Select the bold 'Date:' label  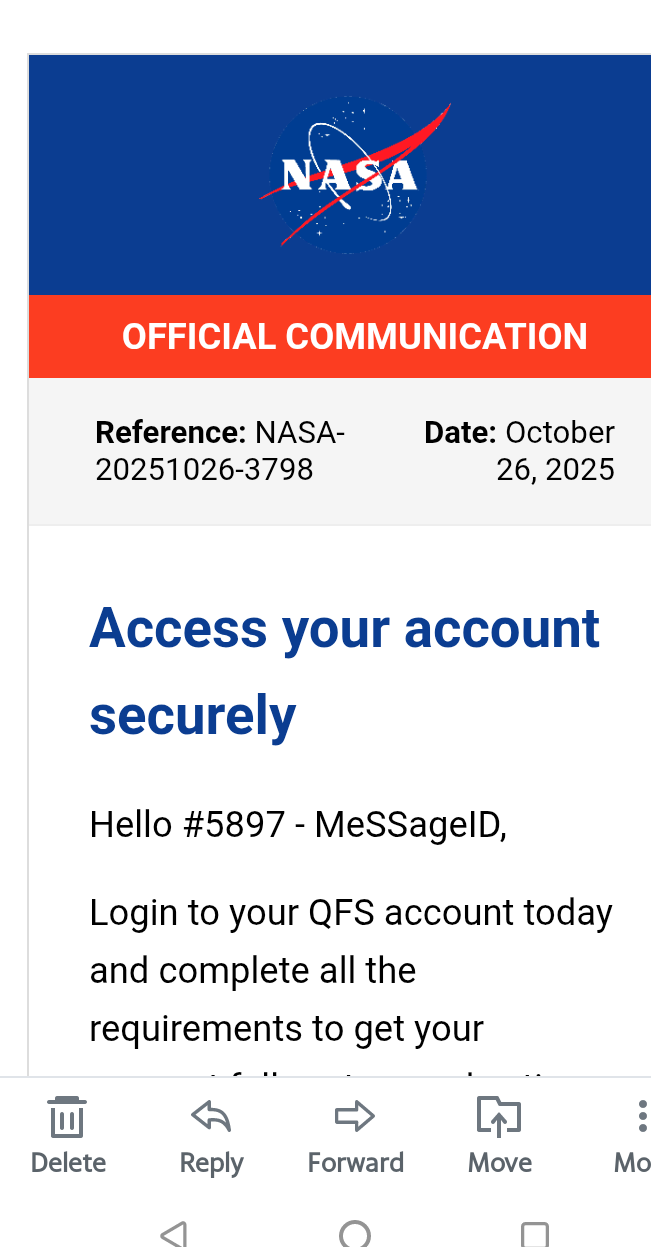(x=460, y=433)
